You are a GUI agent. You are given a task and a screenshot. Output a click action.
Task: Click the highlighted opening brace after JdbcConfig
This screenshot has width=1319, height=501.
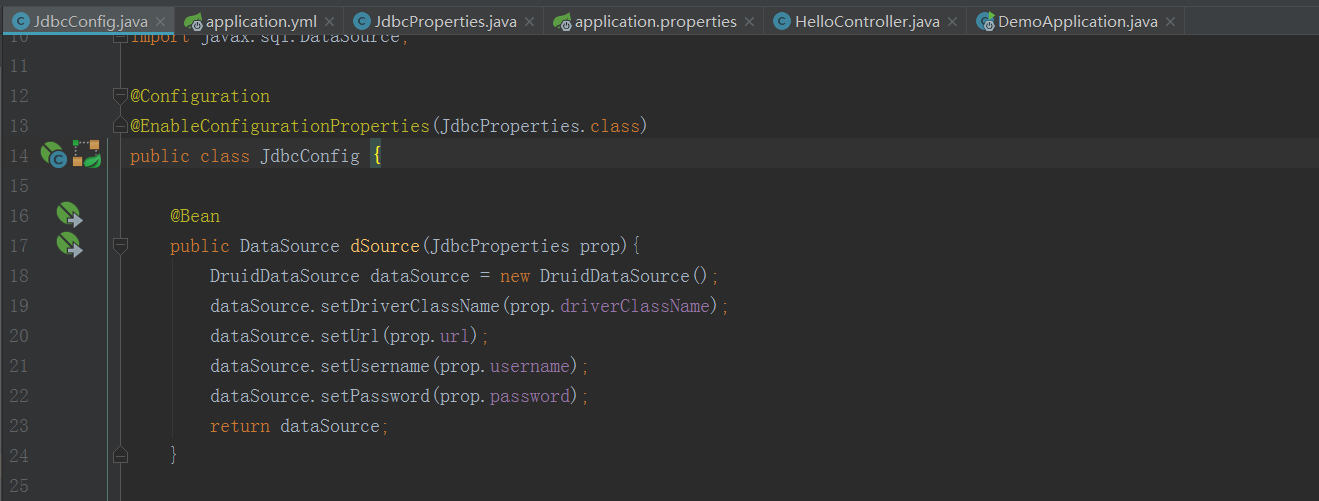click(x=376, y=156)
